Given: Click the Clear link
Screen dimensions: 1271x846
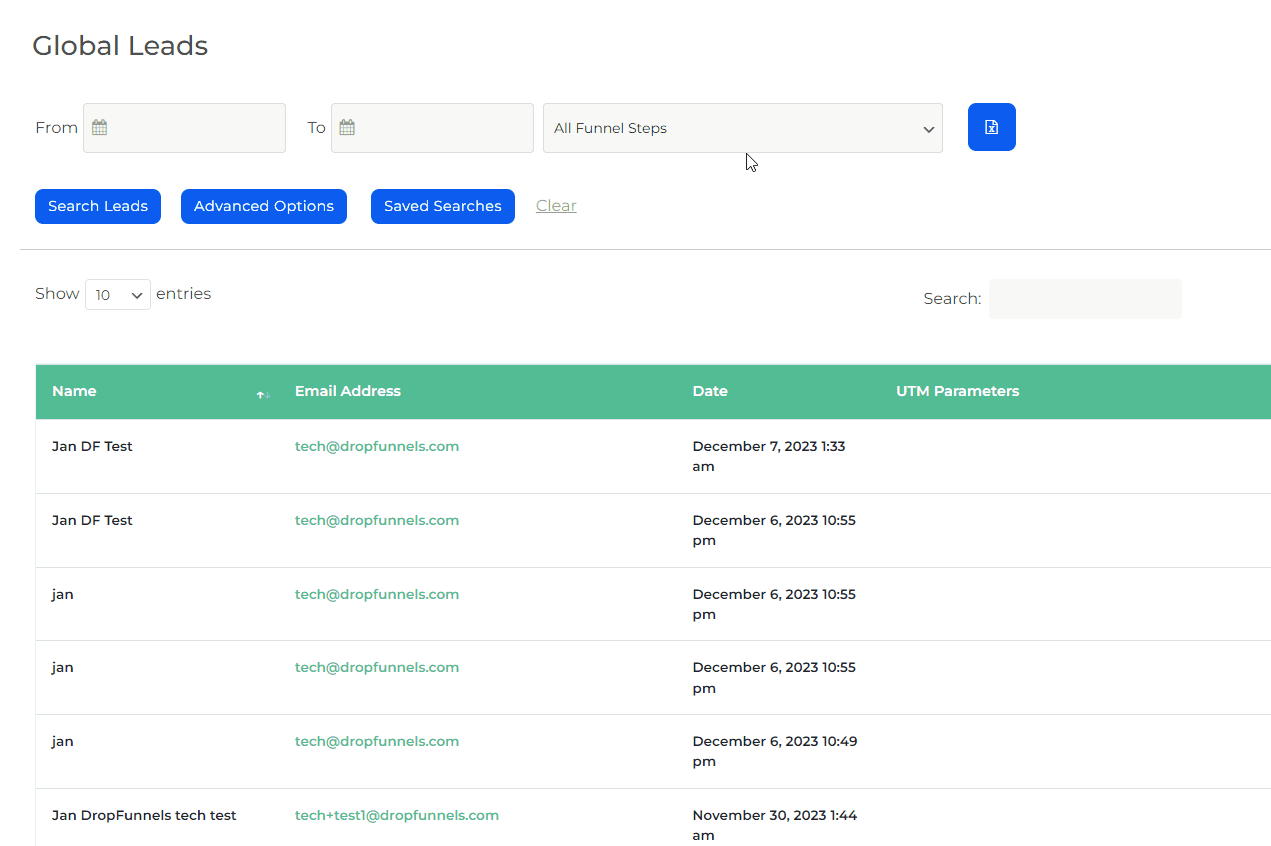Looking at the screenshot, I should coord(556,206).
